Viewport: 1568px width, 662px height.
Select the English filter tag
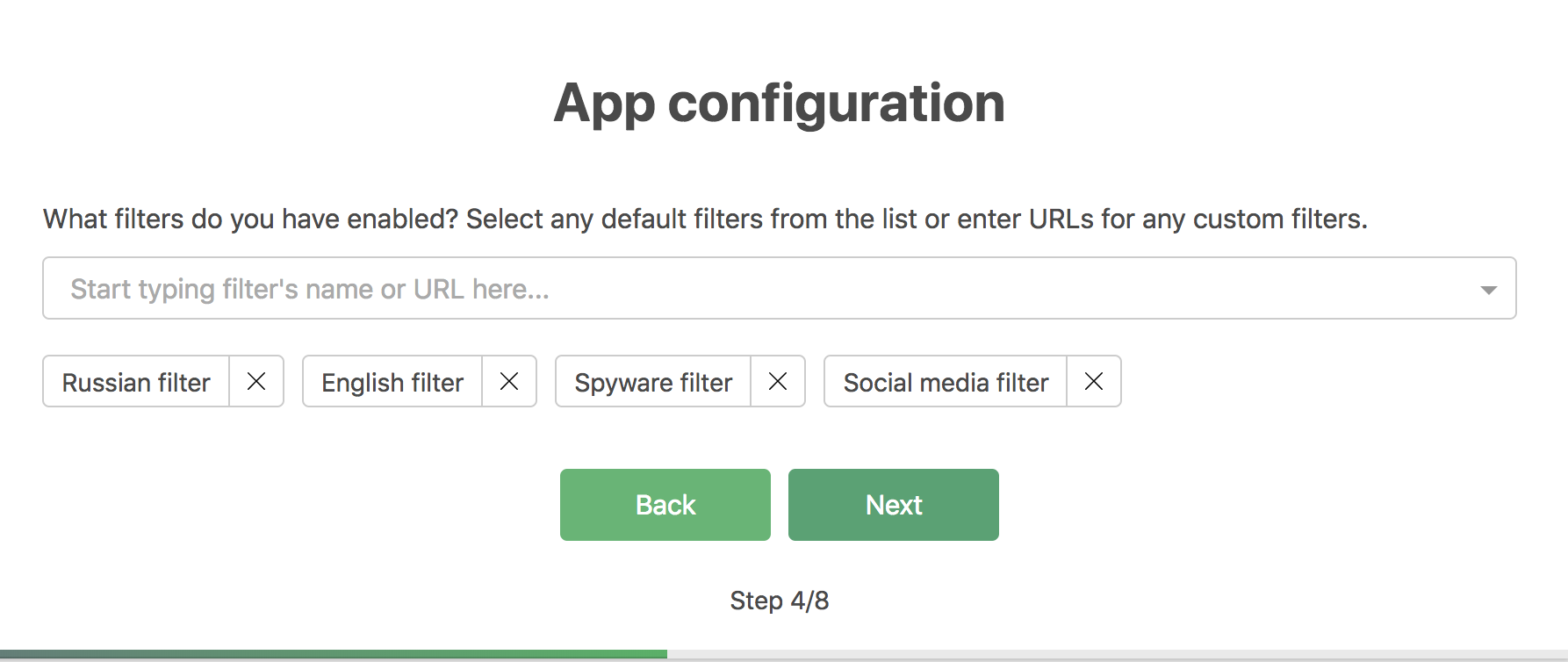[392, 381]
